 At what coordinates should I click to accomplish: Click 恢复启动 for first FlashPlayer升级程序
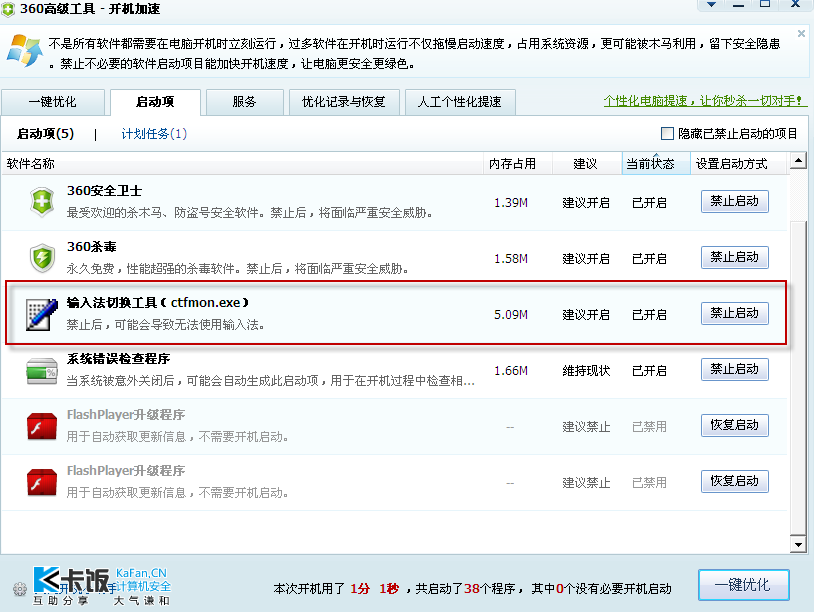coord(735,425)
